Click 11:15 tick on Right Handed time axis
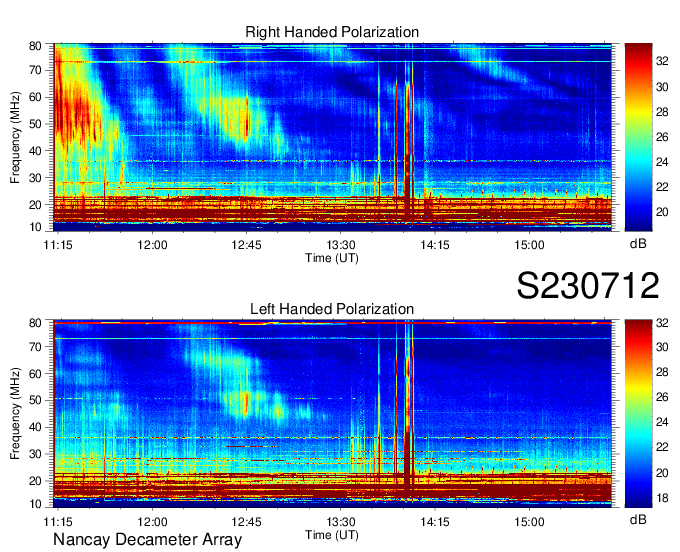Viewport: 680px width, 552px height. pyautogui.click(x=58, y=245)
